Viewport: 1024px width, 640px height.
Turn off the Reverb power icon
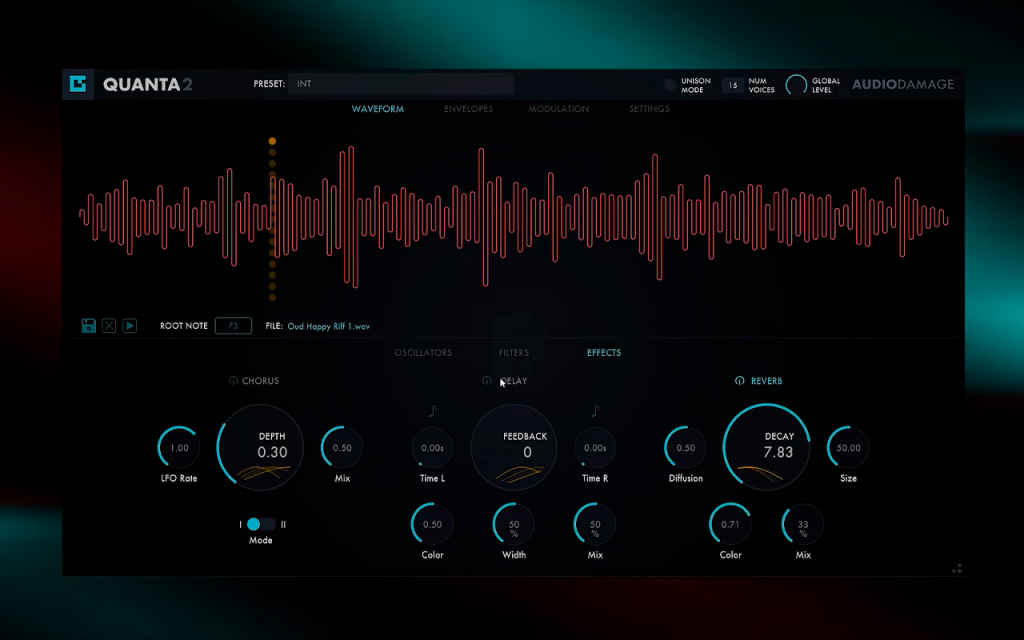coord(739,381)
